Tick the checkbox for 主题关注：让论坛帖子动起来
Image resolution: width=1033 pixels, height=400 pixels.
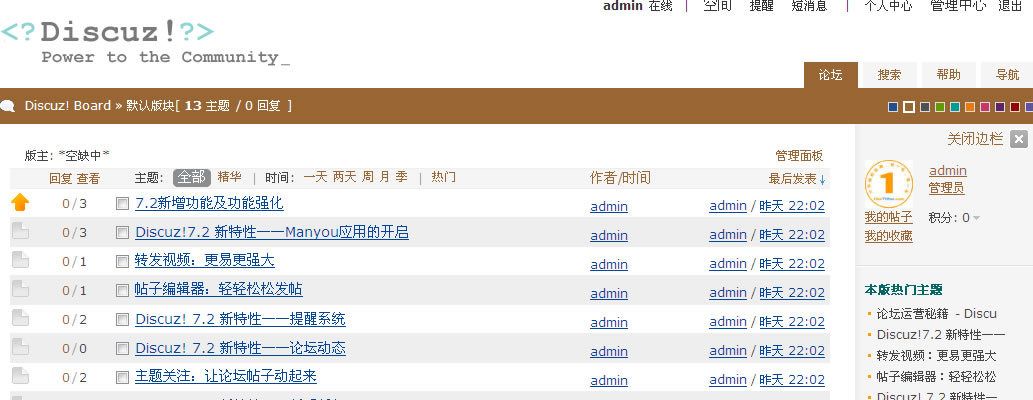(x=122, y=378)
